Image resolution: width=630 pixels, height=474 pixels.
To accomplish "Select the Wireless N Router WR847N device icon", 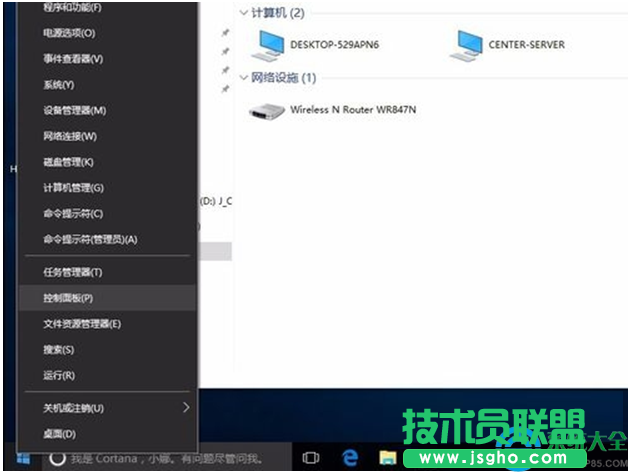I will click(x=268, y=110).
